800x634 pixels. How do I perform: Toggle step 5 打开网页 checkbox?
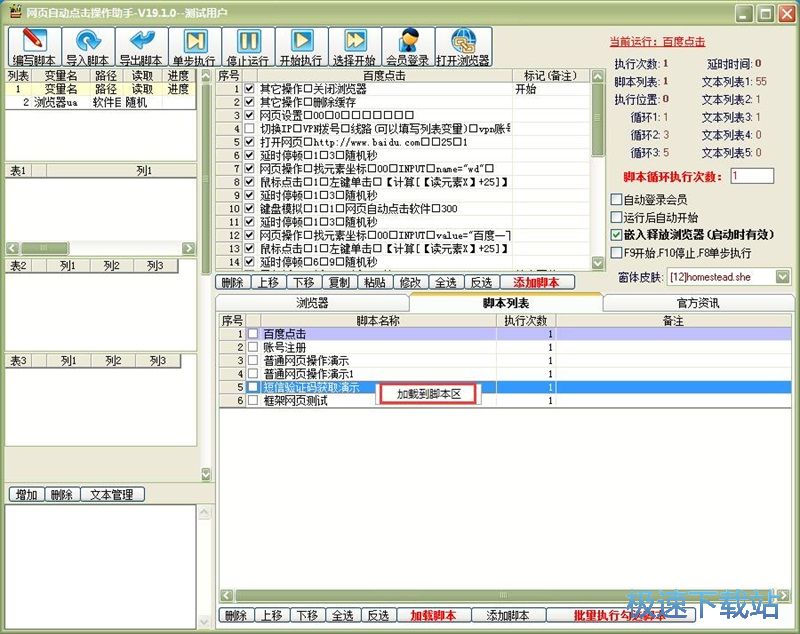tap(249, 142)
